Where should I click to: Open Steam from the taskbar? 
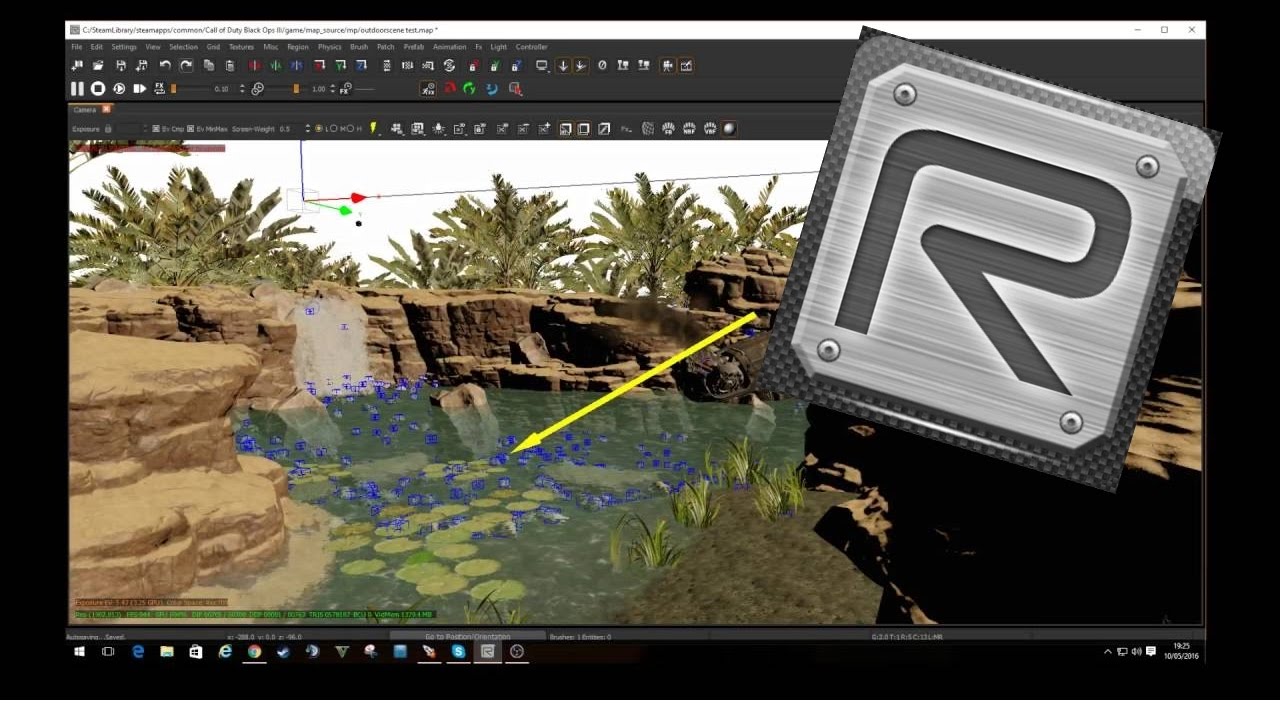tap(283, 651)
